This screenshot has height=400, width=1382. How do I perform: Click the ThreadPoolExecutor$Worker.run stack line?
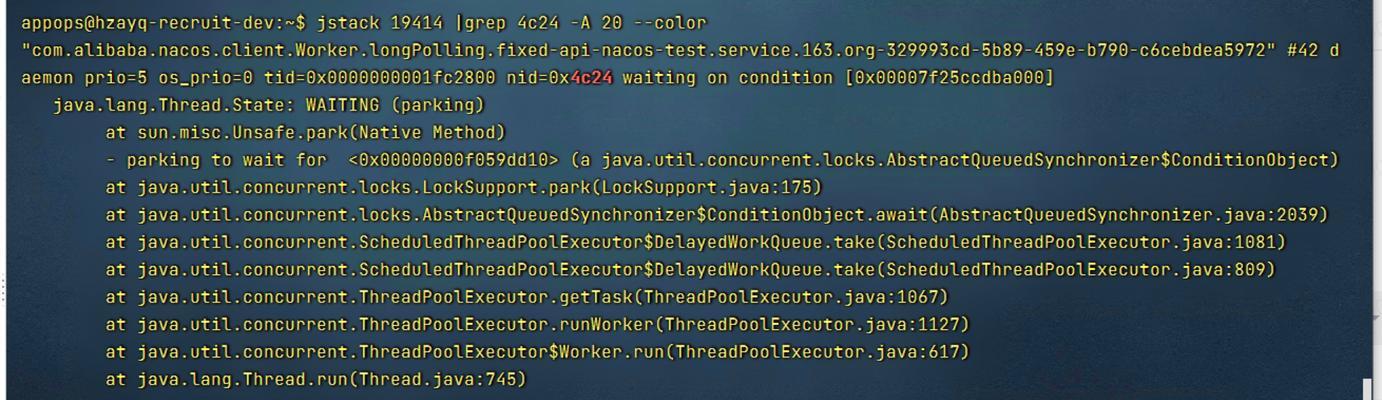click(x=538, y=352)
